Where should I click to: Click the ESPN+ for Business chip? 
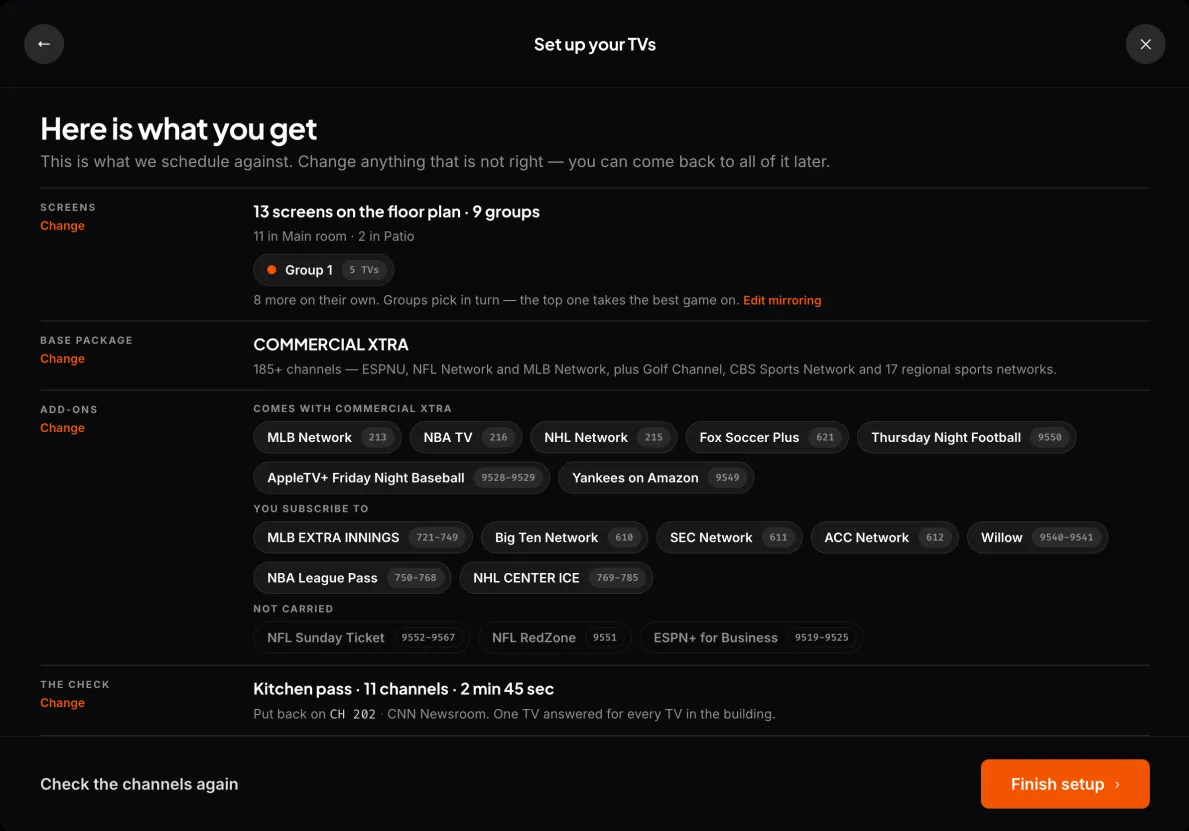pos(751,638)
